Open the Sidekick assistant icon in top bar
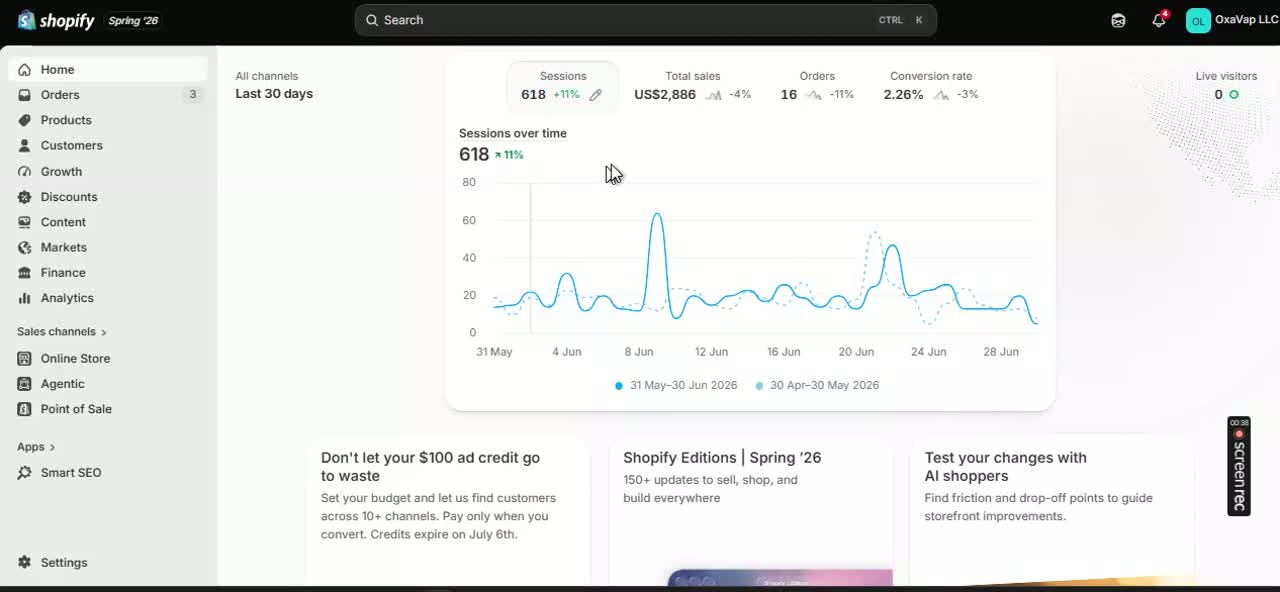 click(1118, 20)
